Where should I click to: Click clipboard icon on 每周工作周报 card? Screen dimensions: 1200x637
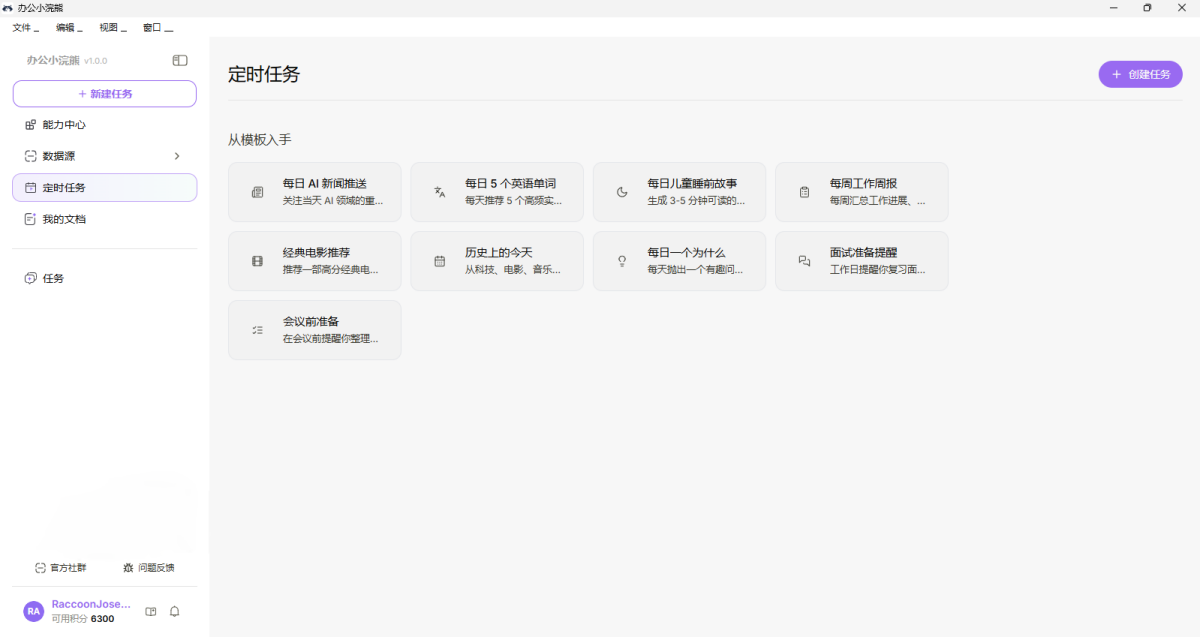[804, 192]
